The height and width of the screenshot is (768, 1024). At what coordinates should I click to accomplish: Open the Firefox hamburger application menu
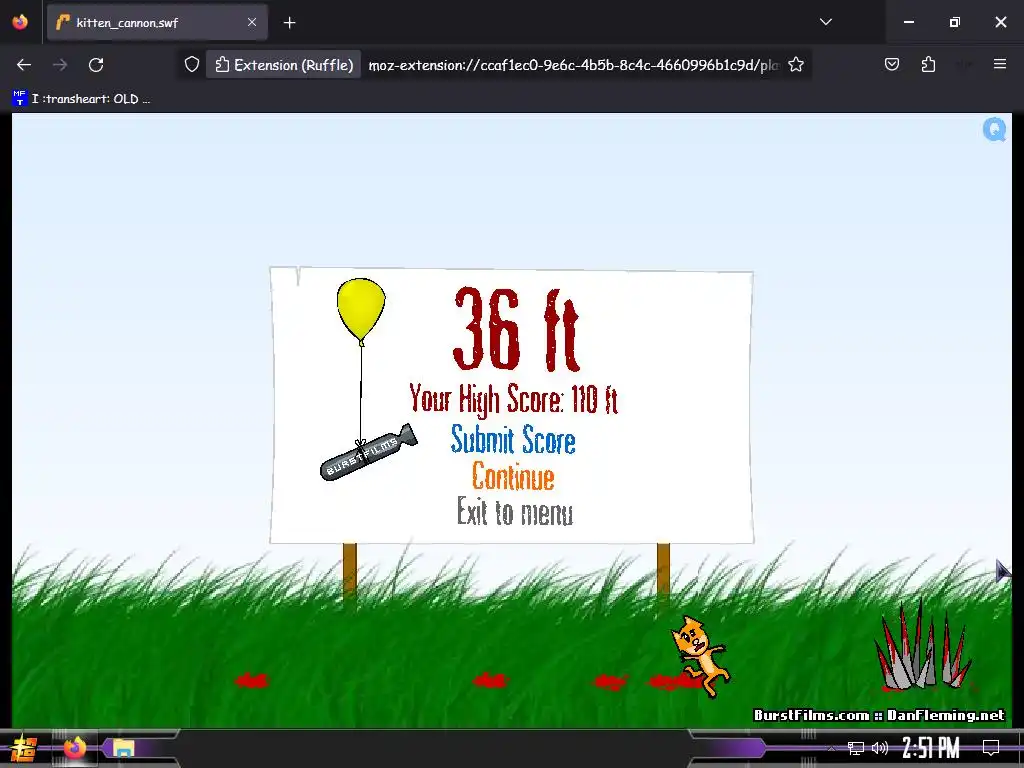tap(999, 64)
